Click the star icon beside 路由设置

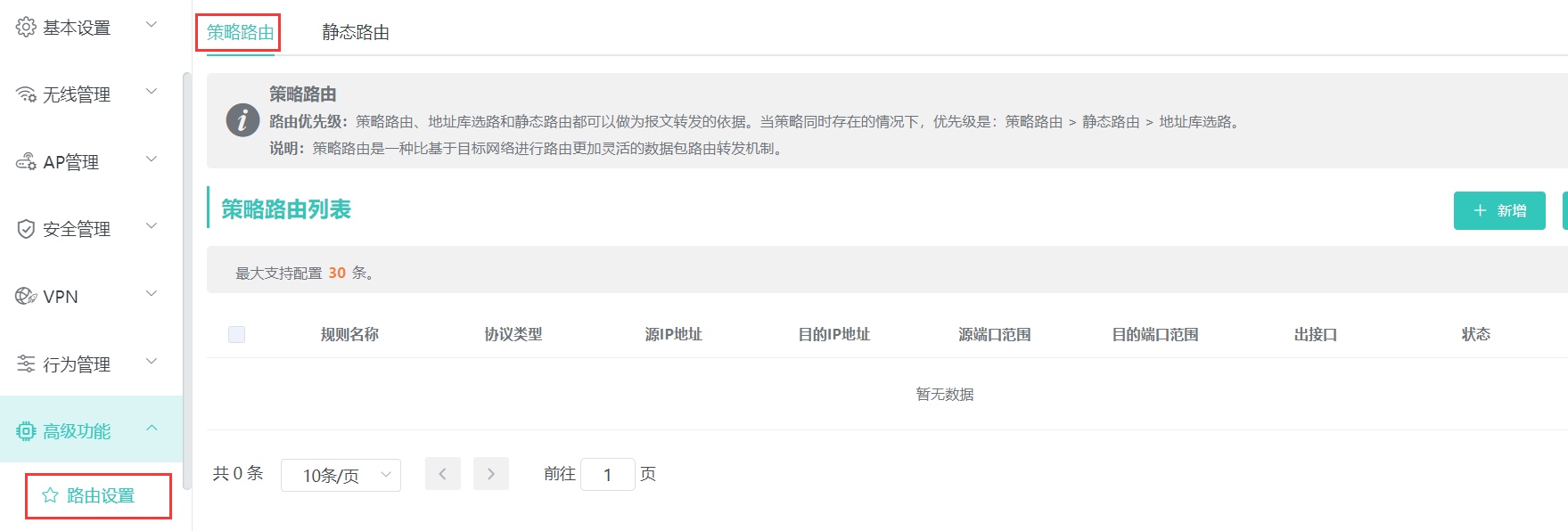pos(50,495)
